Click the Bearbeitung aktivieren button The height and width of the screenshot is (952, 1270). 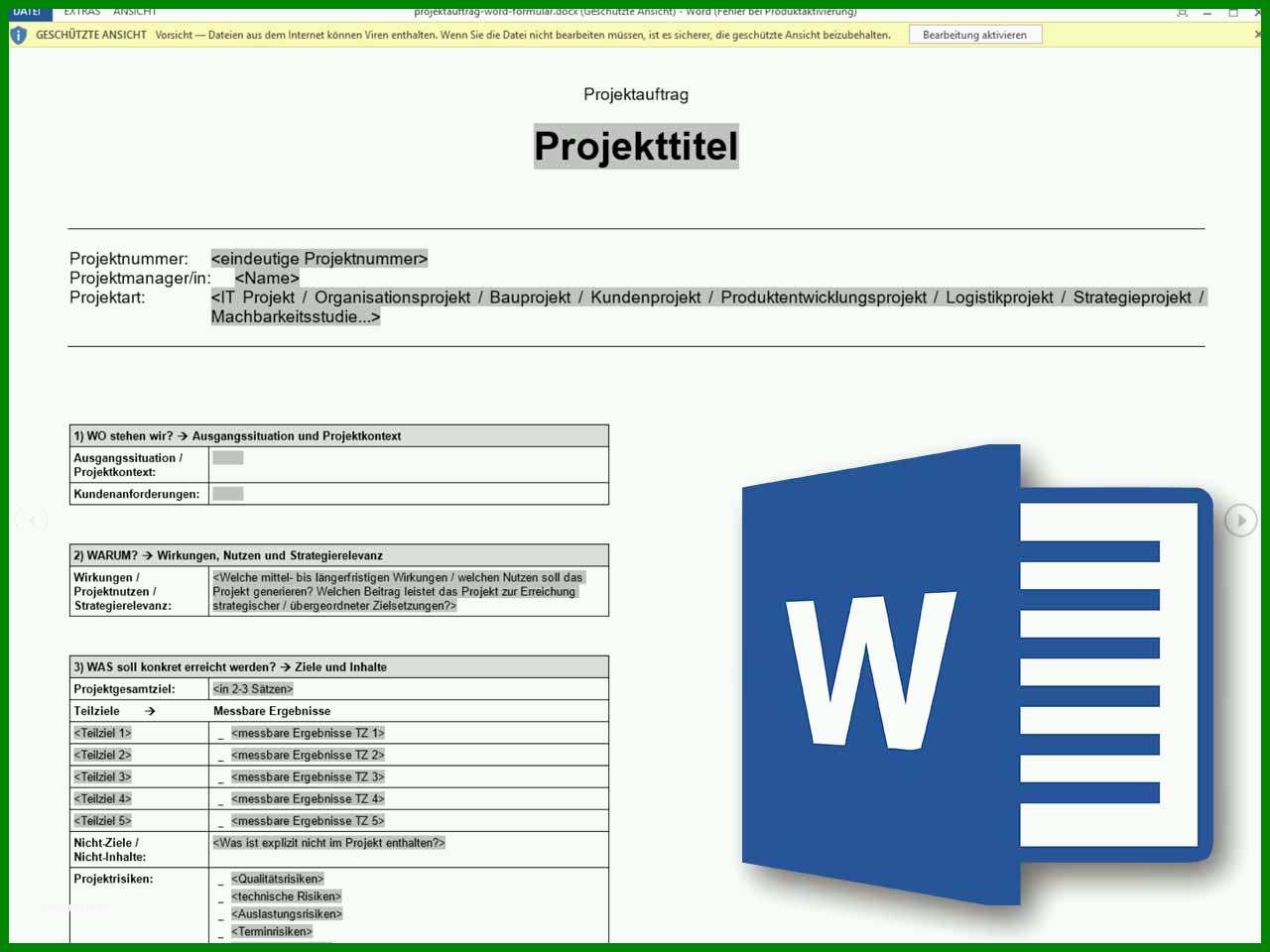point(974,35)
